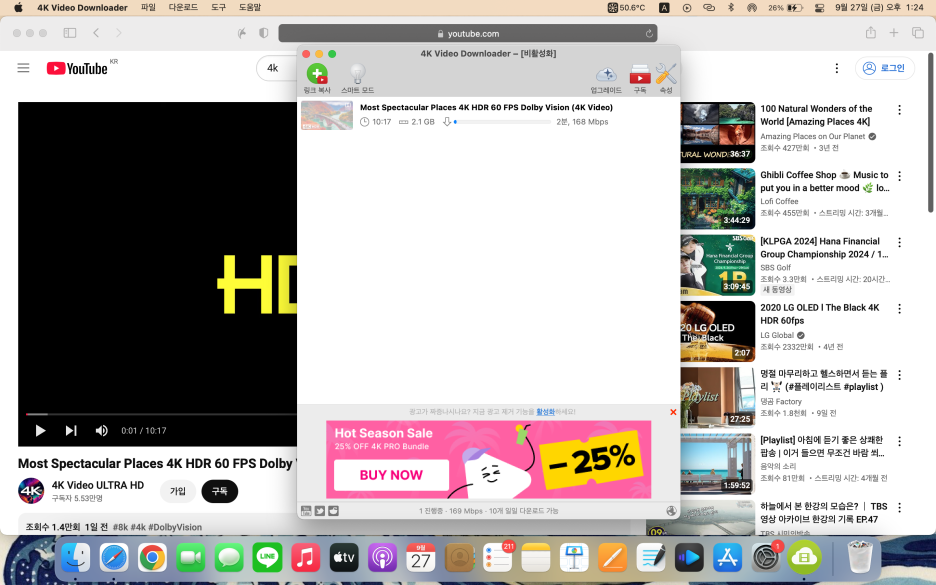This screenshot has height=585, width=936.
Task: Go back in Safari
Action: click(x=96, y=33)
